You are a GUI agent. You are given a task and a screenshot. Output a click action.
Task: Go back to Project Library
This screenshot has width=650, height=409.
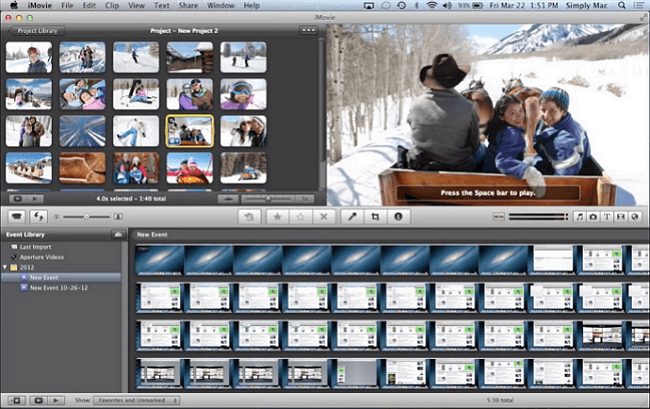tap(36, 31)
